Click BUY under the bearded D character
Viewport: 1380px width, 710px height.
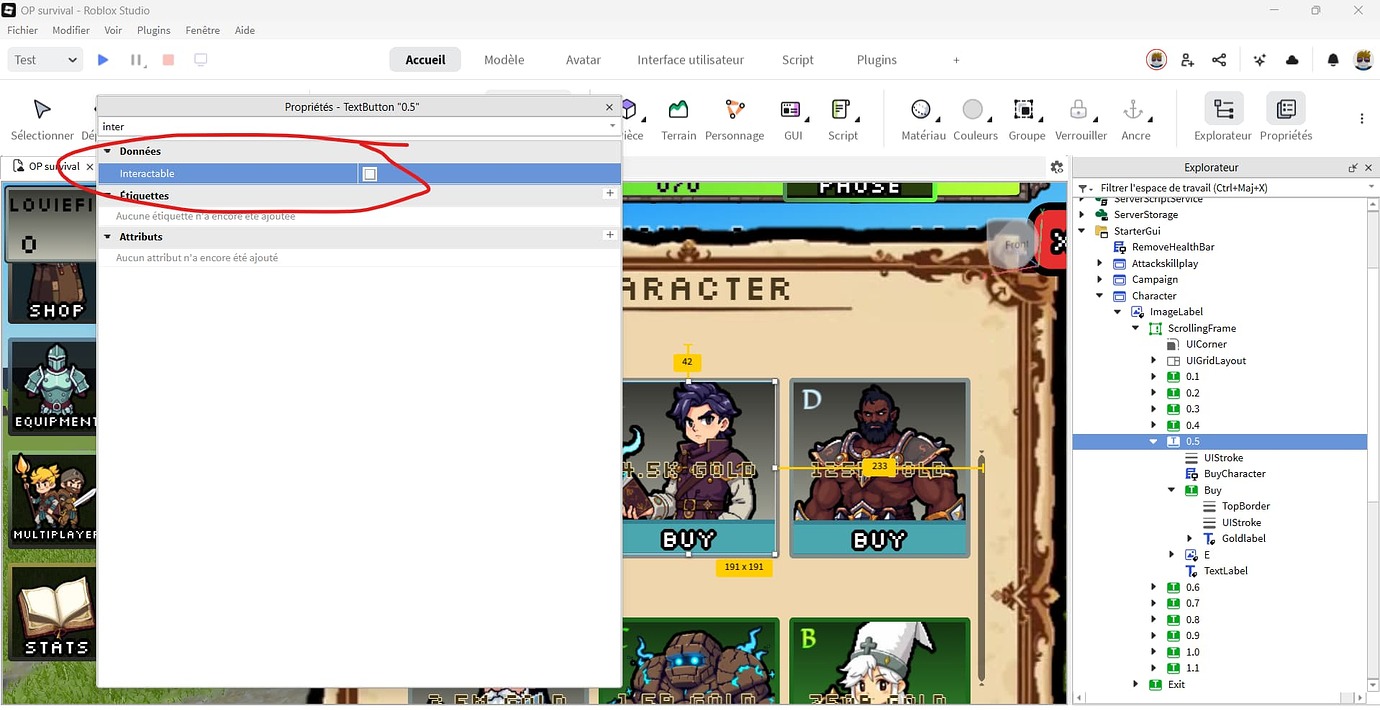(x=879, y=540)
